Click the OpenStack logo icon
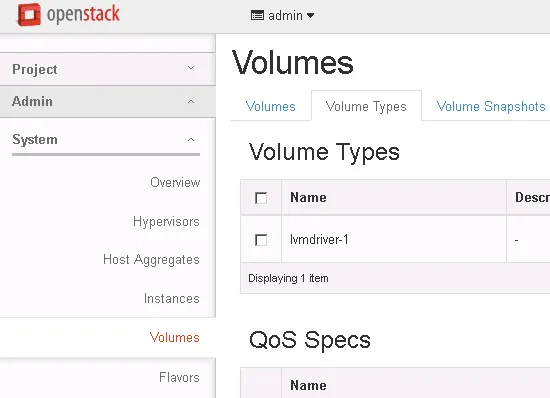The width and height of the screenshot is (550, 398). pyautogui.click(x=29, y=14)
